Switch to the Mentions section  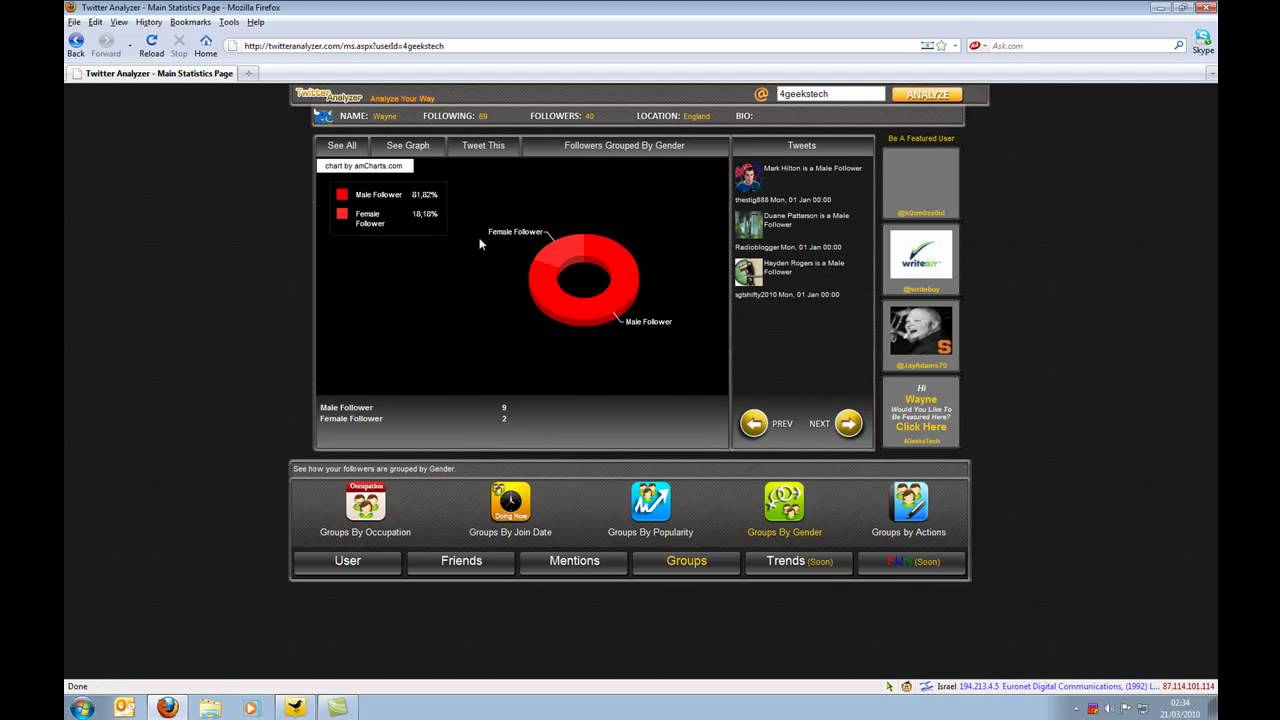point(574,561)
